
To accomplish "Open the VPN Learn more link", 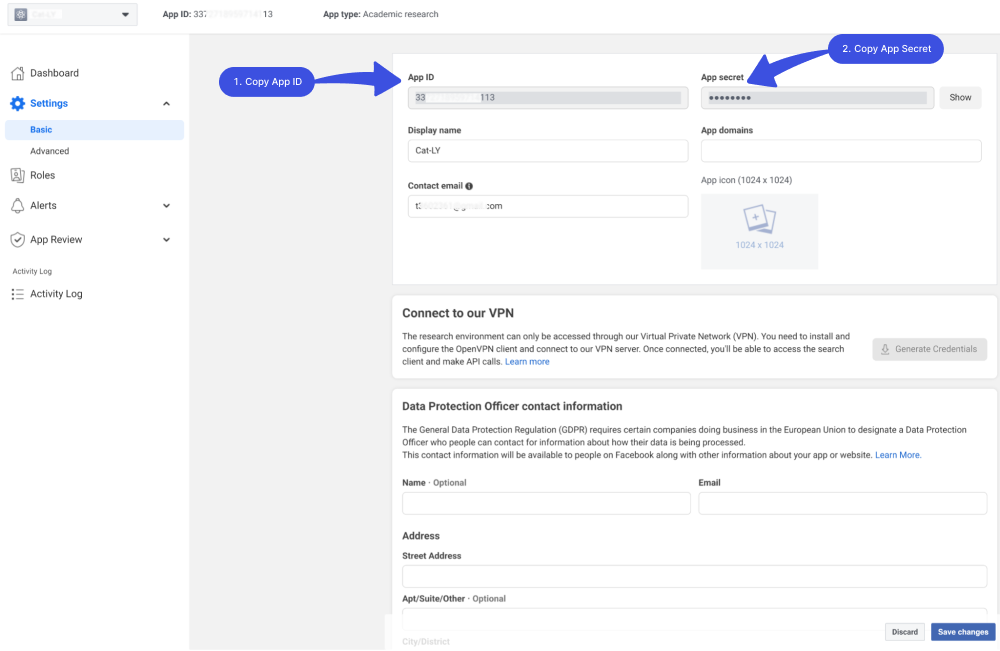I will tap(527, 362).
